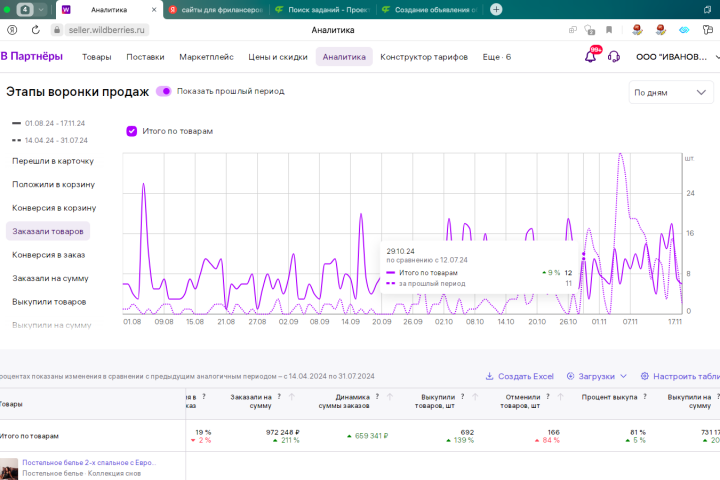The image size is (720, 480).
Task: Click the help icon for Процент выкупа
Action: click(645, 396)
